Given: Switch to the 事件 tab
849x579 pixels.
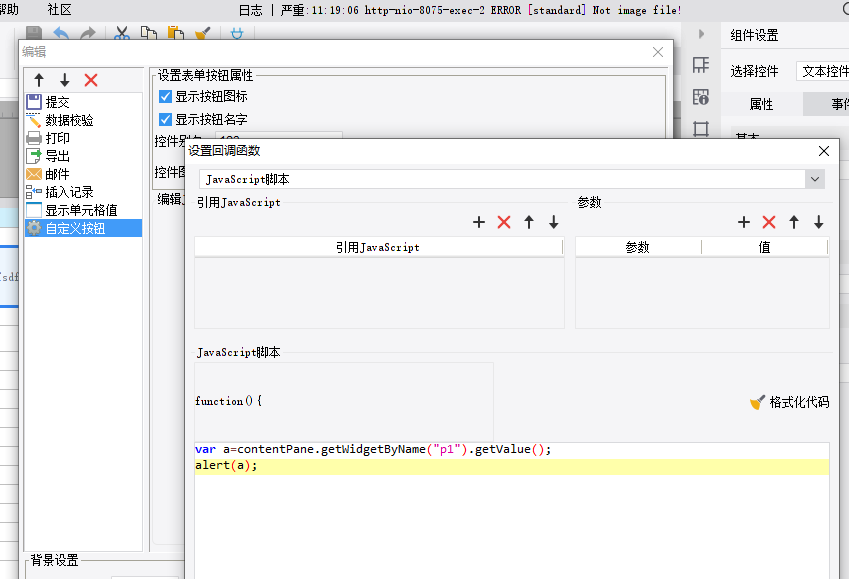Looking at the screenshot, I should click(827, 104).
